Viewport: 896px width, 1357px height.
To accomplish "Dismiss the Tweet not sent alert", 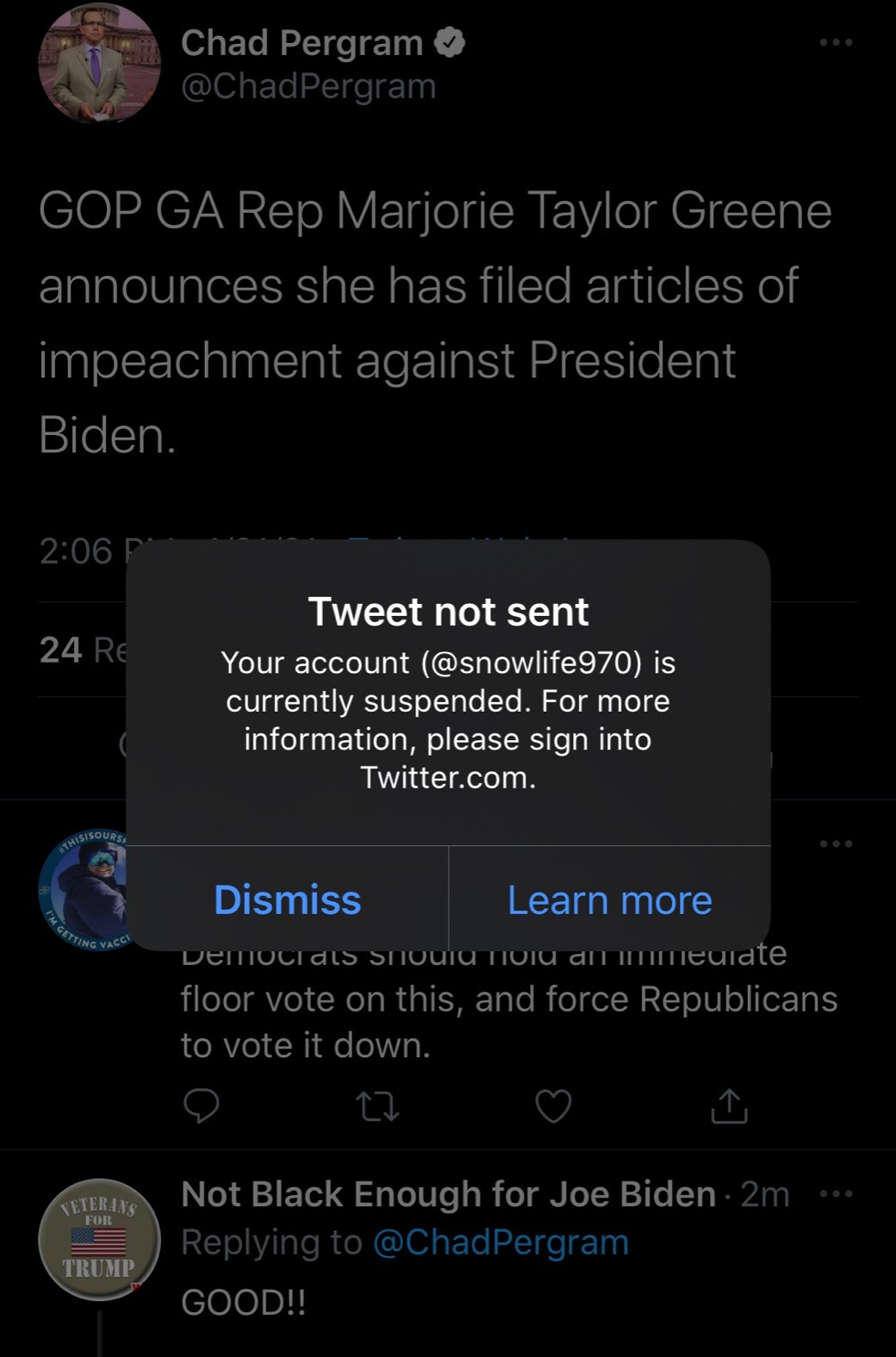I will (287, 899).
